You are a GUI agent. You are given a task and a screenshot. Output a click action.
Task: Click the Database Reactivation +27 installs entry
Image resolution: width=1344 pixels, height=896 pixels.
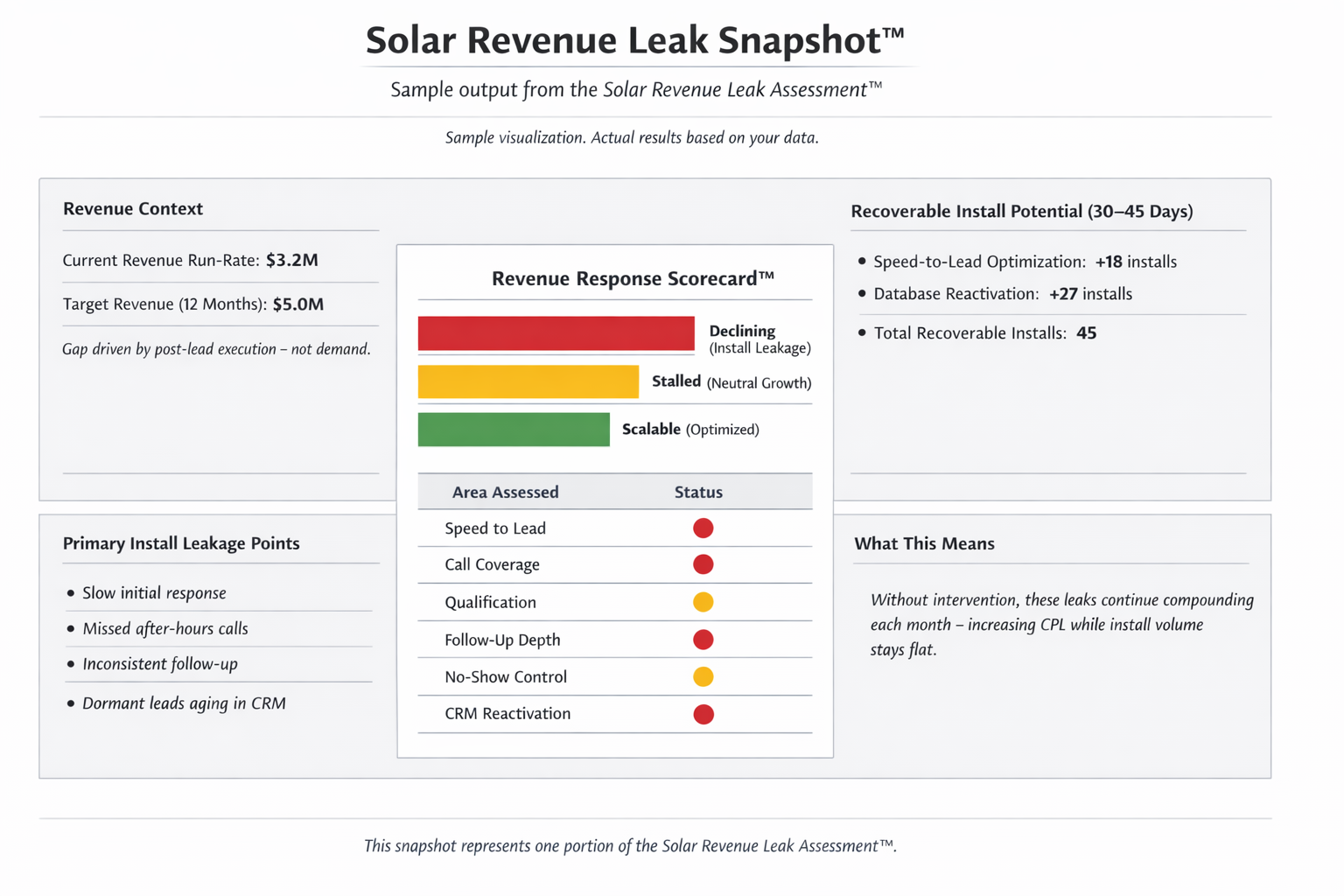click(x=1003, y=294)
